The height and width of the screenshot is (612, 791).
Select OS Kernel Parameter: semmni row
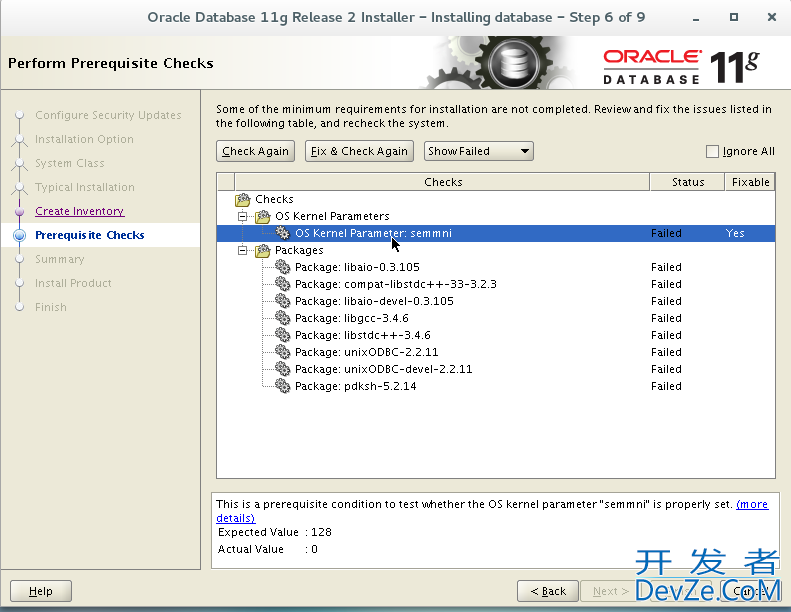coord(496,233)
